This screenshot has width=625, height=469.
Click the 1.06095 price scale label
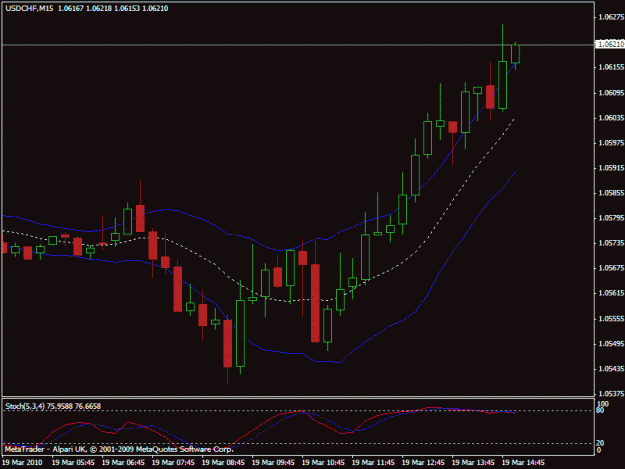(611, 93)
